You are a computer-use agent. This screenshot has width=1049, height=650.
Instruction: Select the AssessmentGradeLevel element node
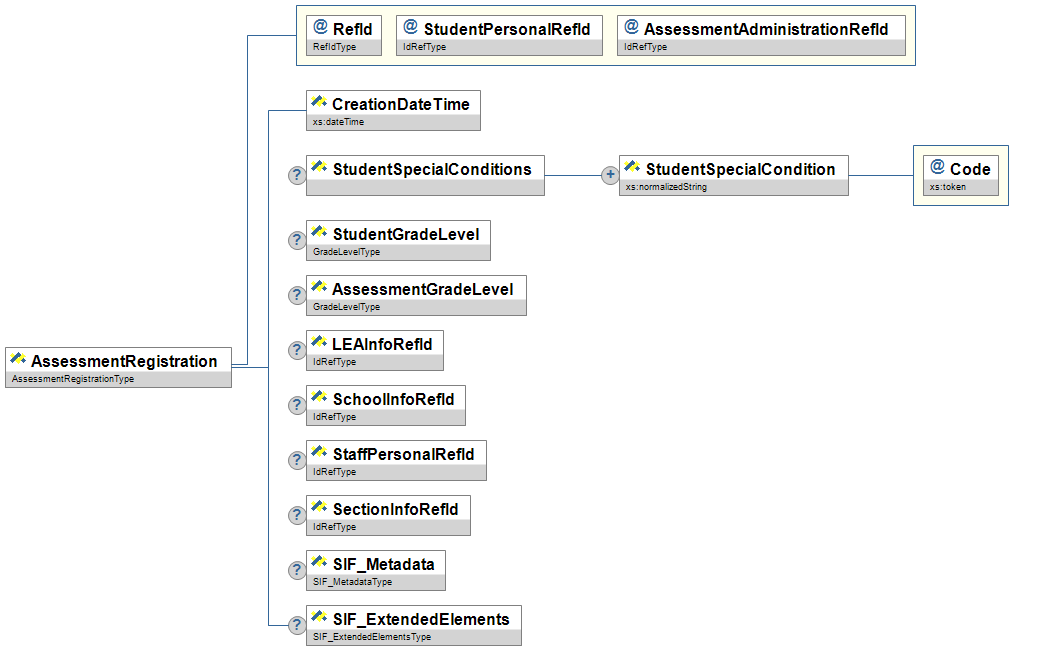[x=421, y=289]
